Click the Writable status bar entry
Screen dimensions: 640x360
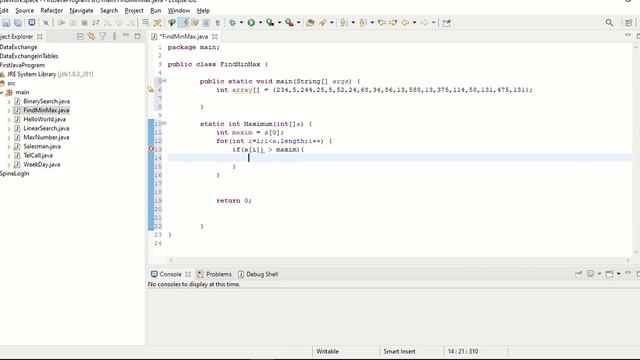pos(327,351)
